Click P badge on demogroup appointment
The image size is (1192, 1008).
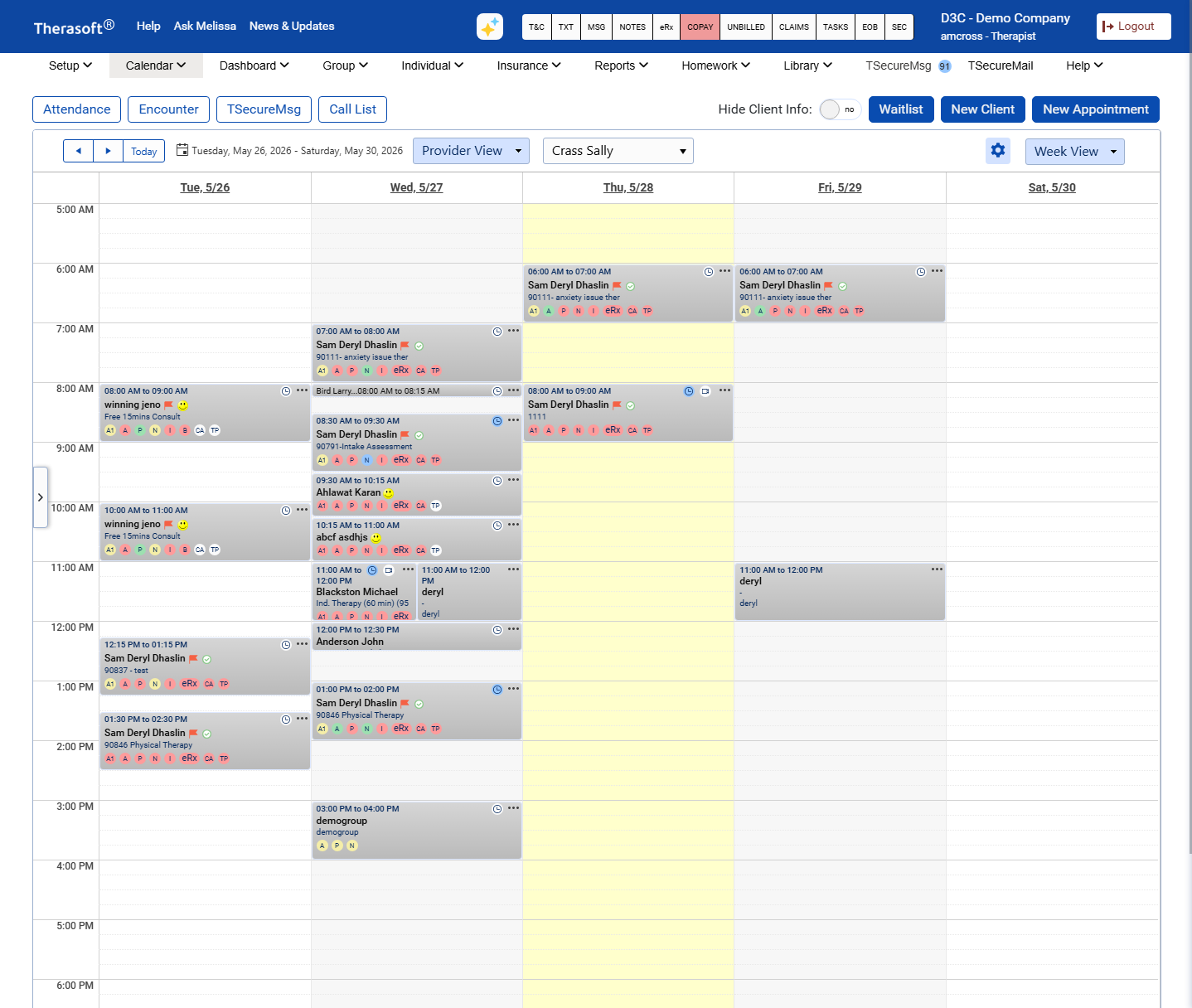(x=337, y=846)
